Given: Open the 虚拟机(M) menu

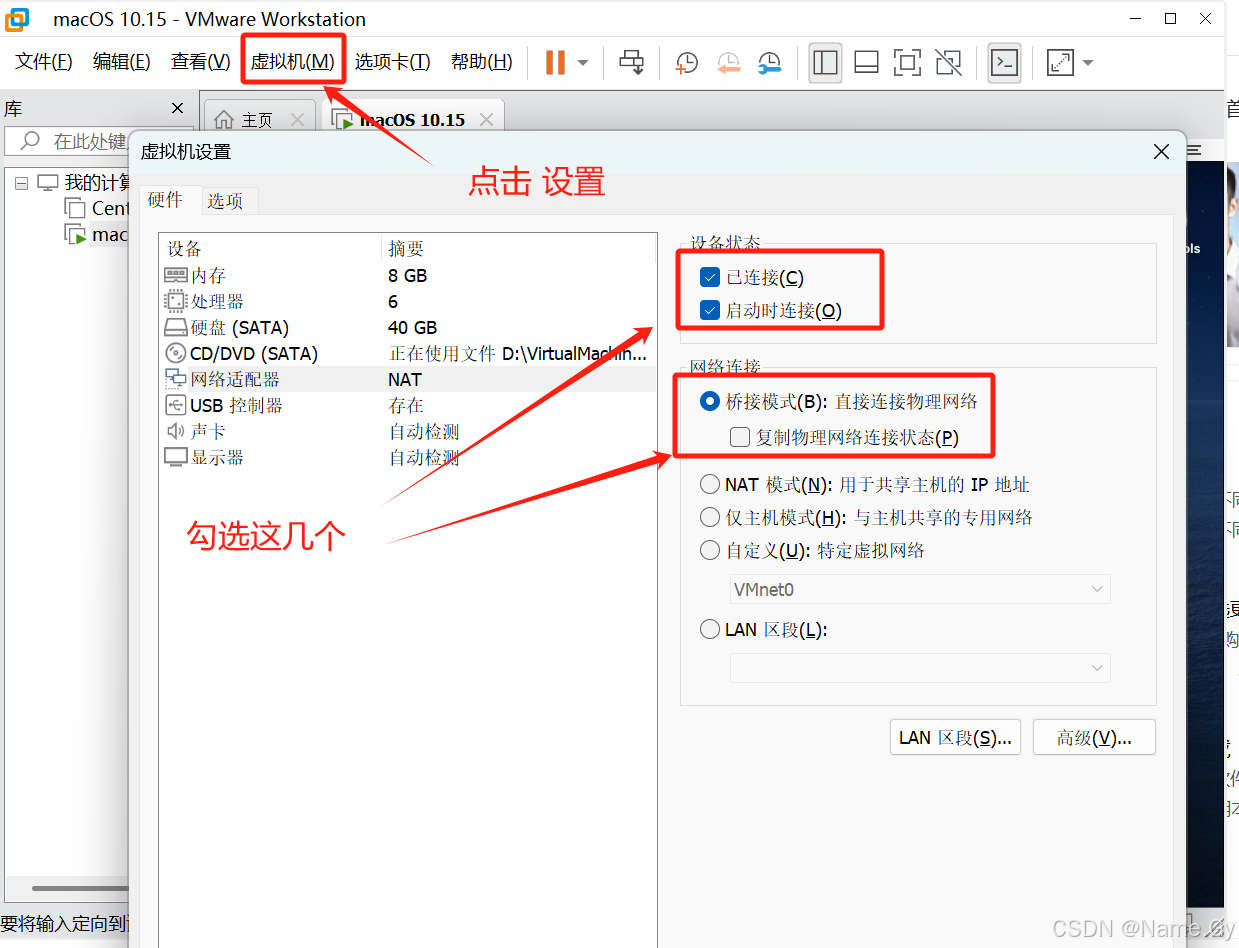Looking at the screenshot, I should pos(293,62).
